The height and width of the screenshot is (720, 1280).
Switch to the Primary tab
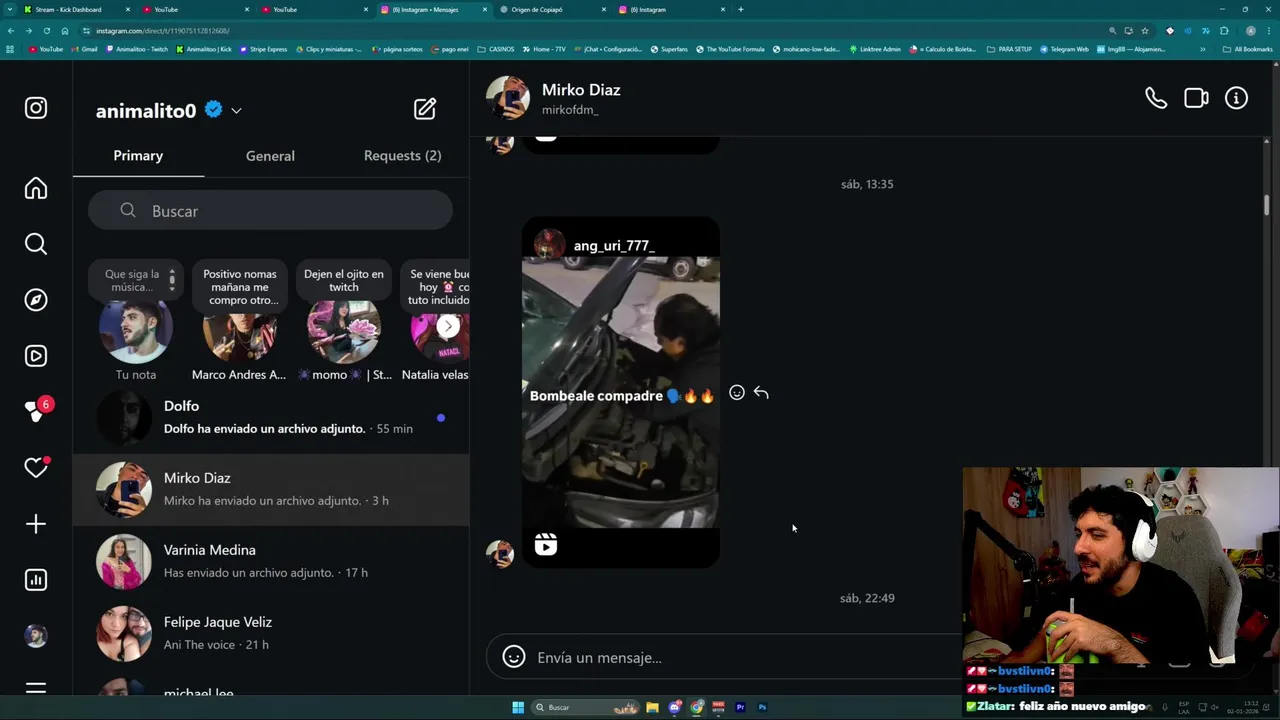point(138,156)
